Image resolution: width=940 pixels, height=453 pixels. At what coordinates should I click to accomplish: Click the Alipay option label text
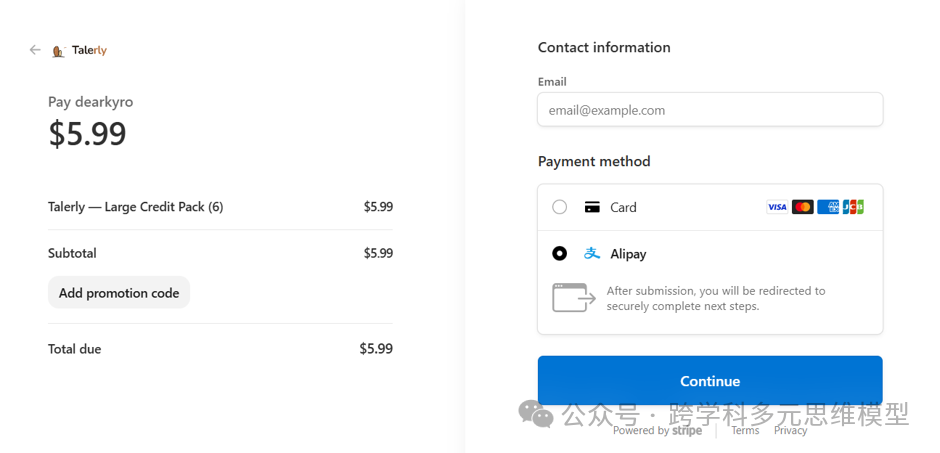click(x=628, y=254)
